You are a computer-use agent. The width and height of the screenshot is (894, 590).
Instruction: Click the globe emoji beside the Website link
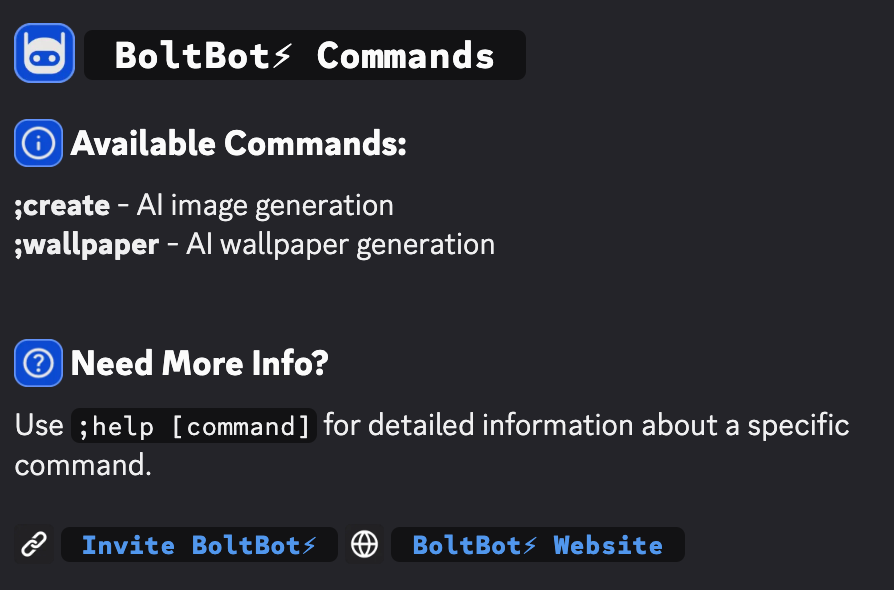(x=364, y=544)
